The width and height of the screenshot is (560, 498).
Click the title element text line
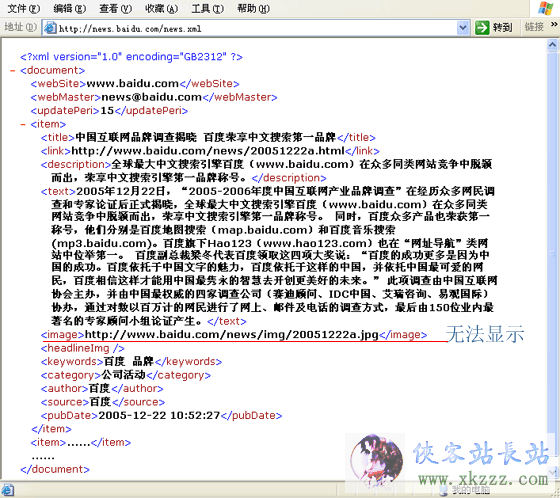click(208, 138)
